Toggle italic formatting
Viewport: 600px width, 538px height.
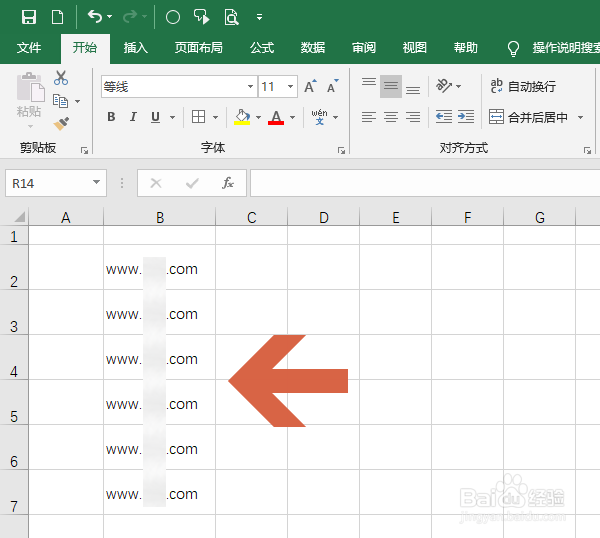coord(133,117)
